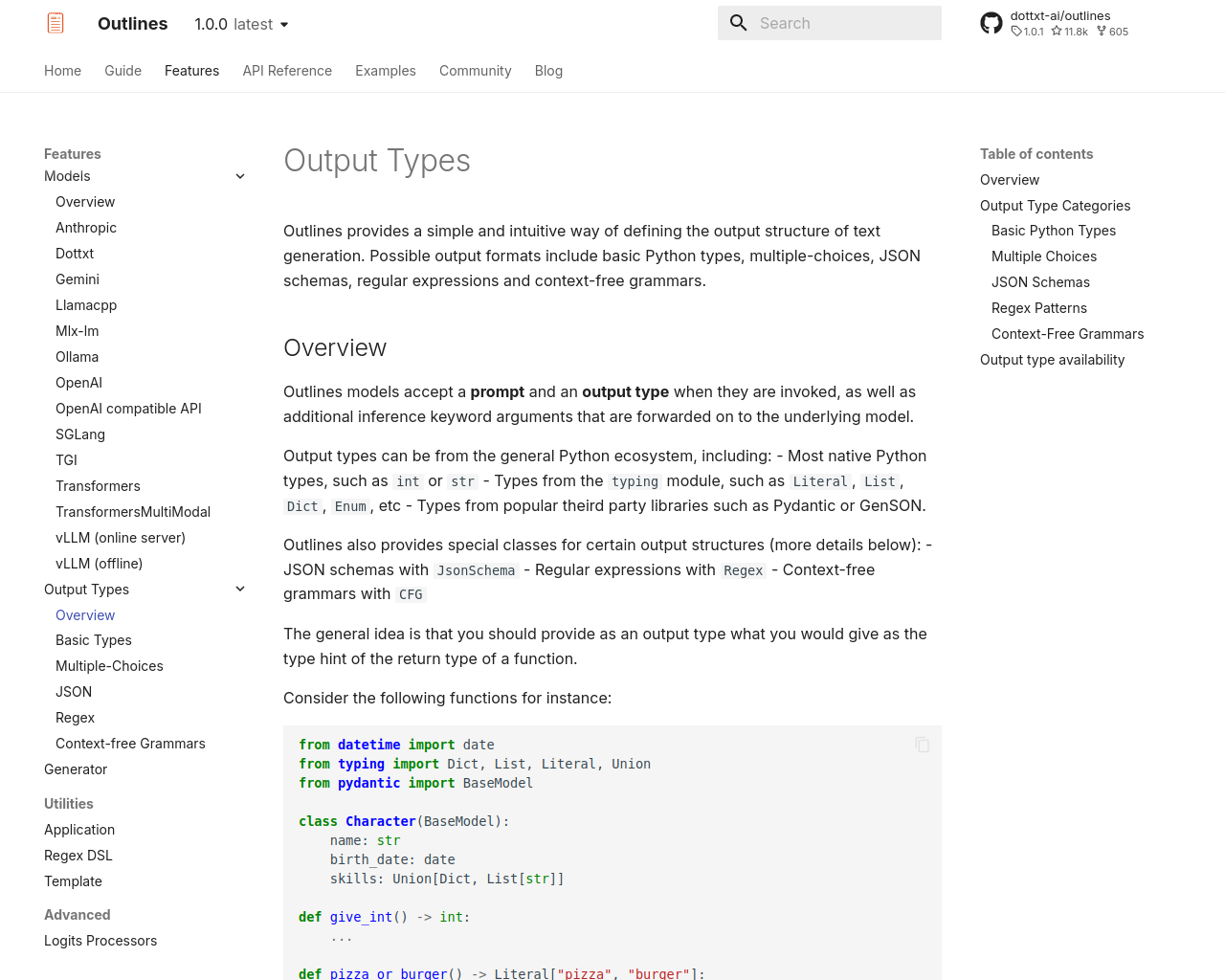This screenshot has height=980, width=1225.
Task: Open the Application utilities page
Action: pos(79,830)
